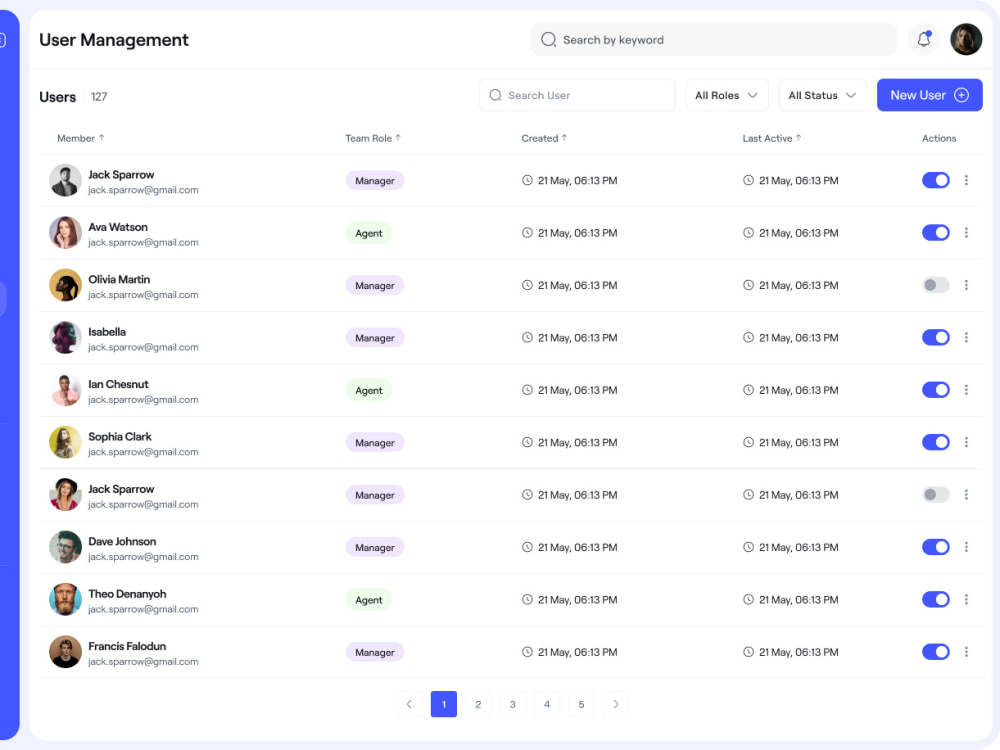Sort by the Member column
Viewport: 1000px width, 750px height.
tap(80, 138)
